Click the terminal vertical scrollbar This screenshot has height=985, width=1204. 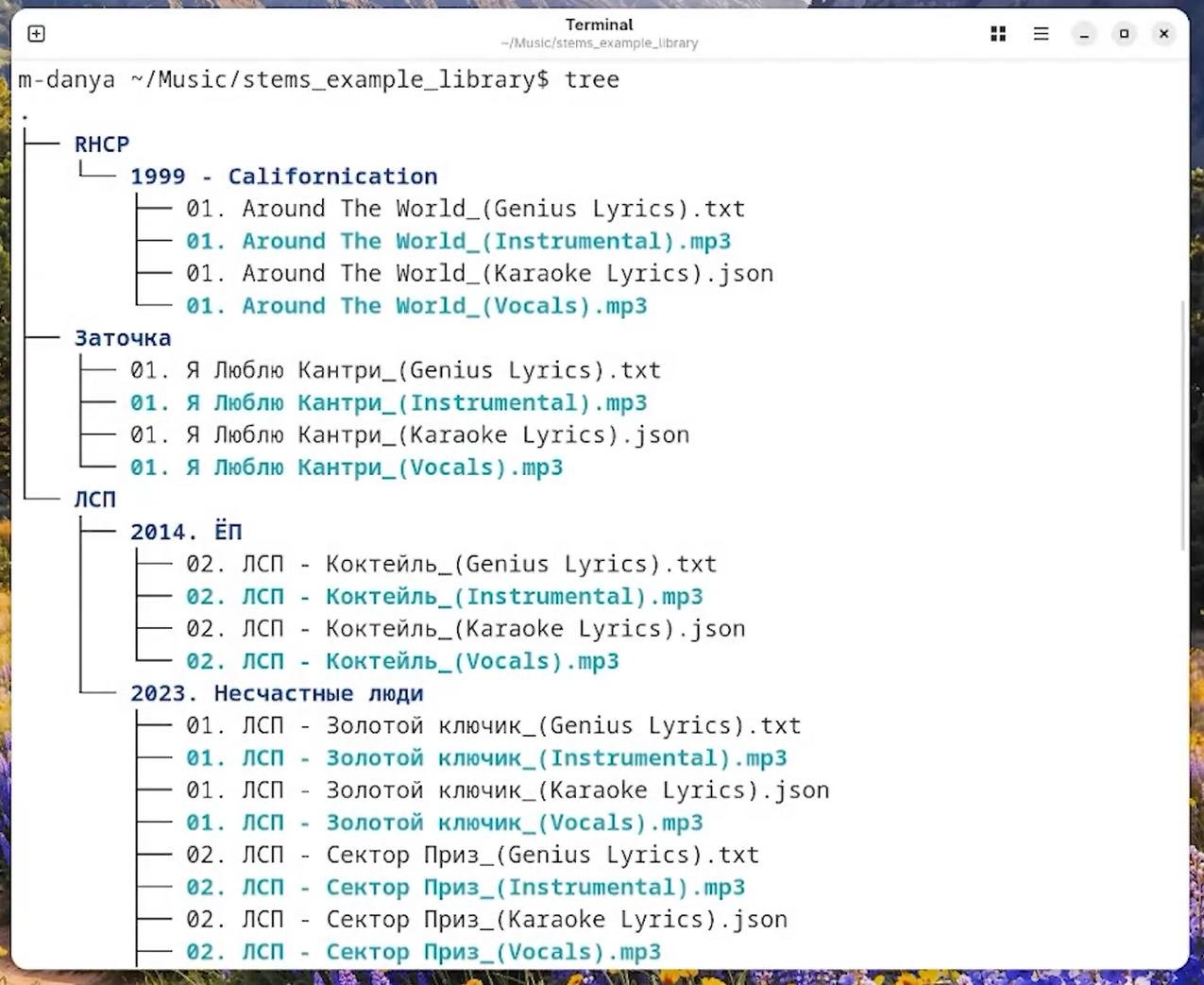1183,425
